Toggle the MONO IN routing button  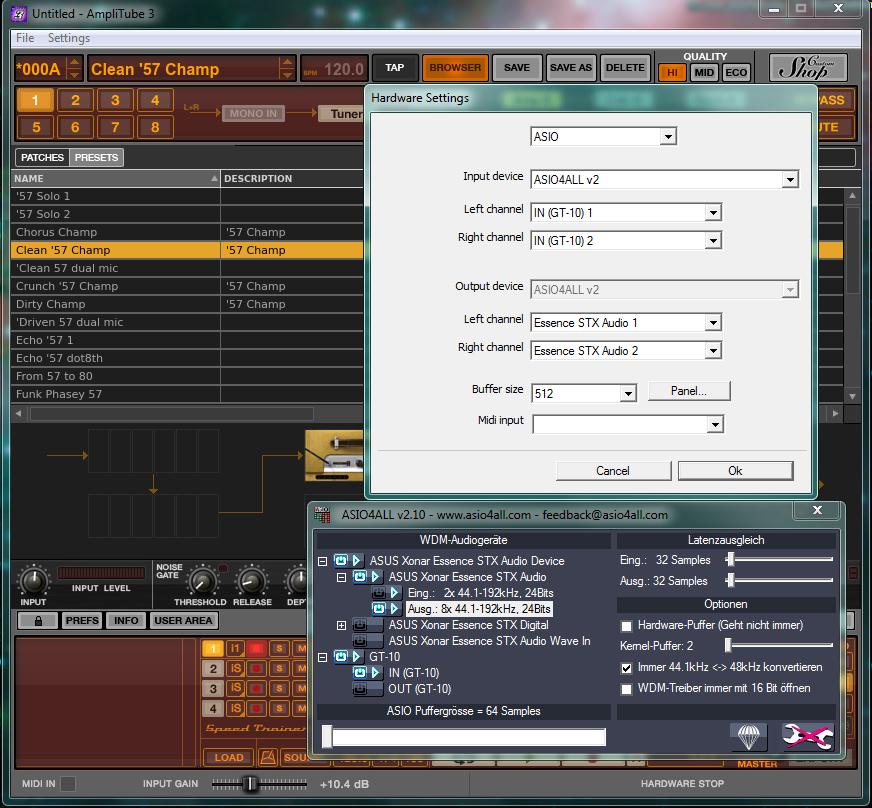coord(253,113)
